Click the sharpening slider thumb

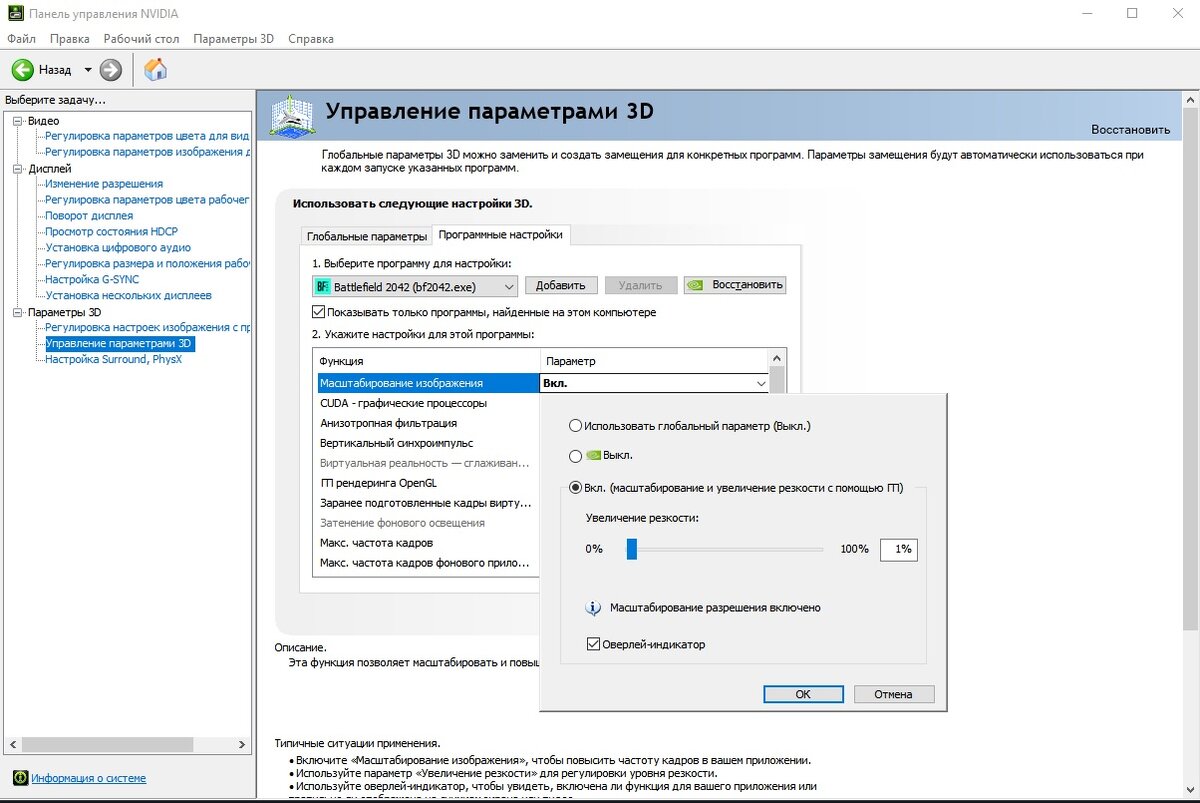click(632, 549)
